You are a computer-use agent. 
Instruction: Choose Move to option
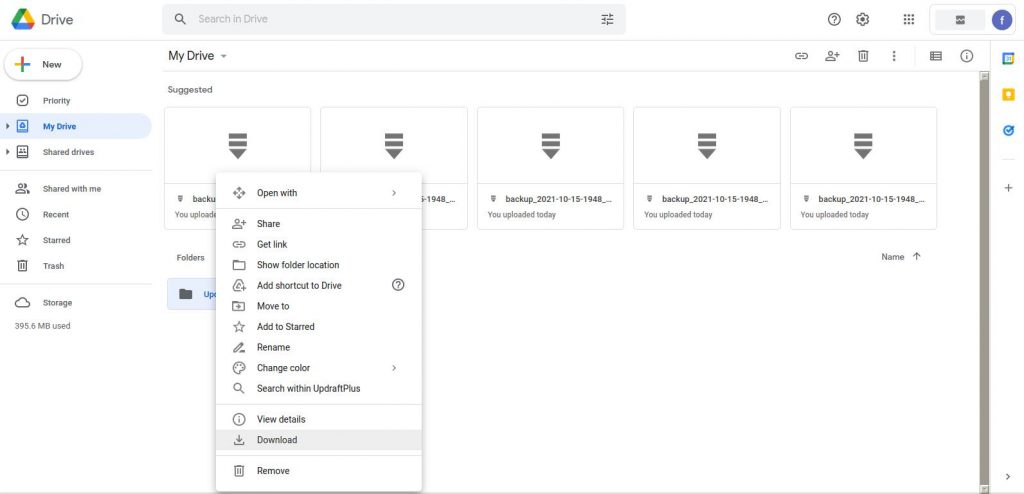point(319,306)
